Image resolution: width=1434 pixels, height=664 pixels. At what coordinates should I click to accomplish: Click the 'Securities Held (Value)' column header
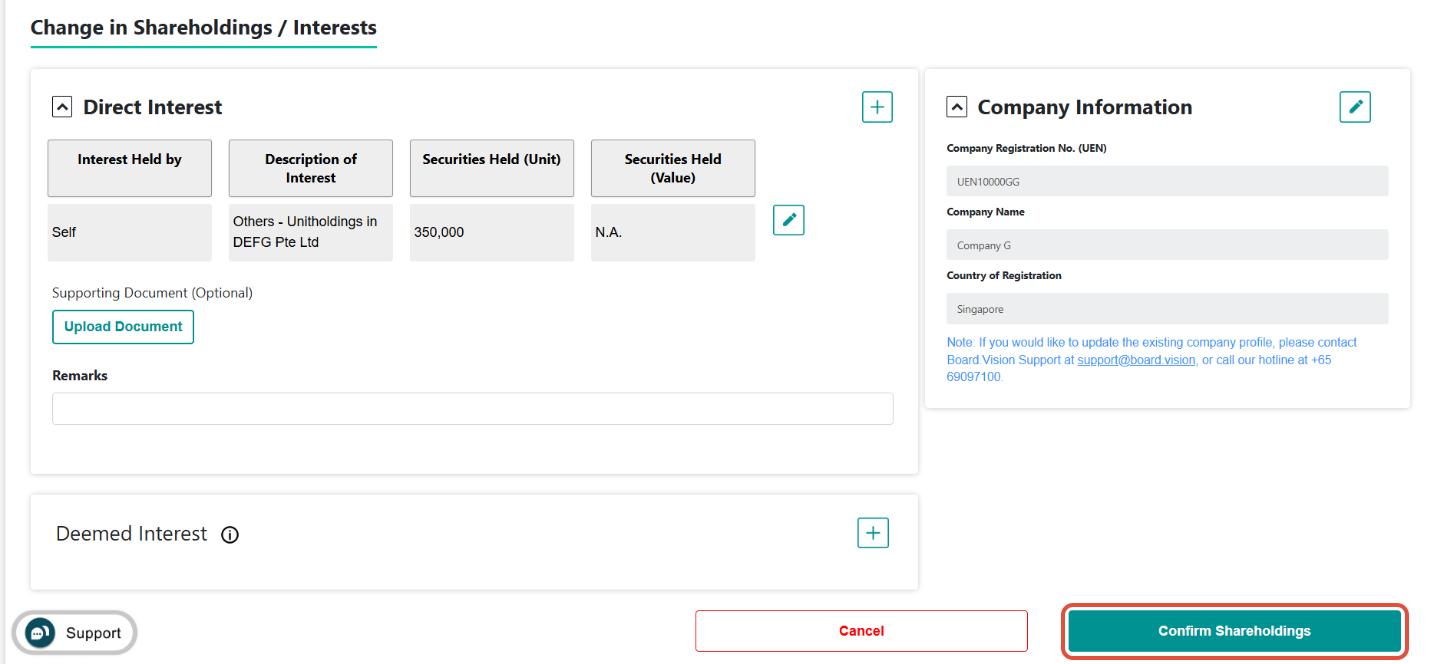pos(673,168)
